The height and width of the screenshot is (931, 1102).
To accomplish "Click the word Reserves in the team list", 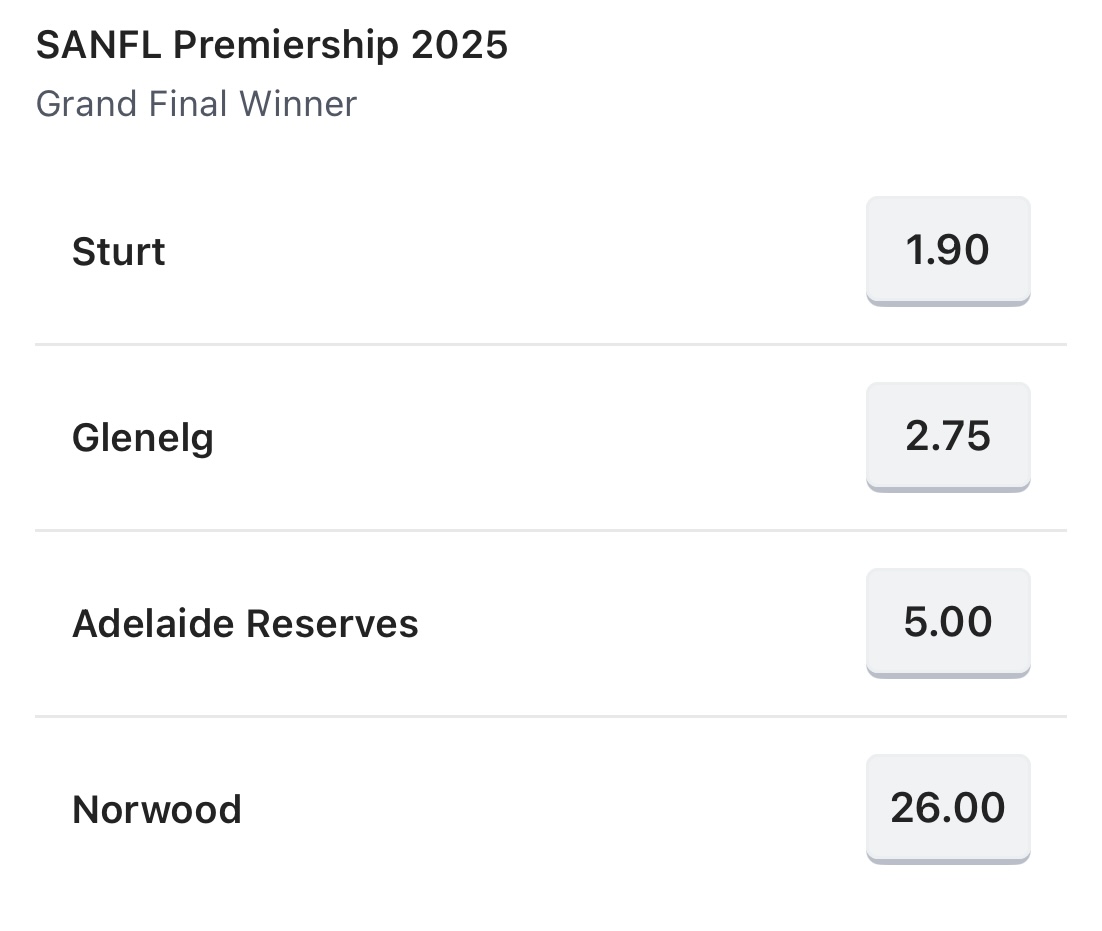I will 332,623.
